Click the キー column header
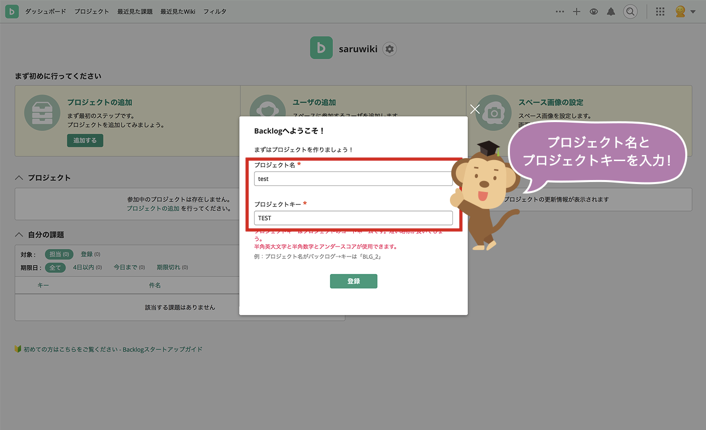Viewport: 706px width, 430px height. (x=43, y=285)
